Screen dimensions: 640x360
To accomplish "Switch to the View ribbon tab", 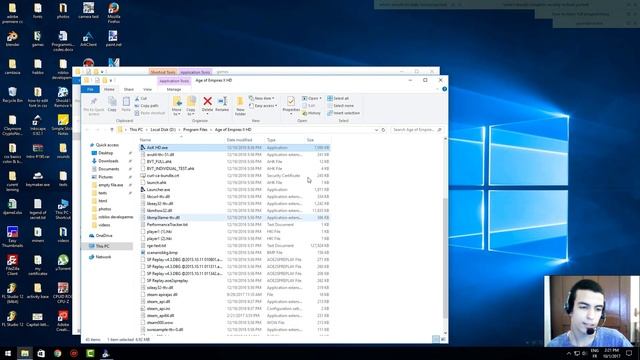I will point(147,89).
